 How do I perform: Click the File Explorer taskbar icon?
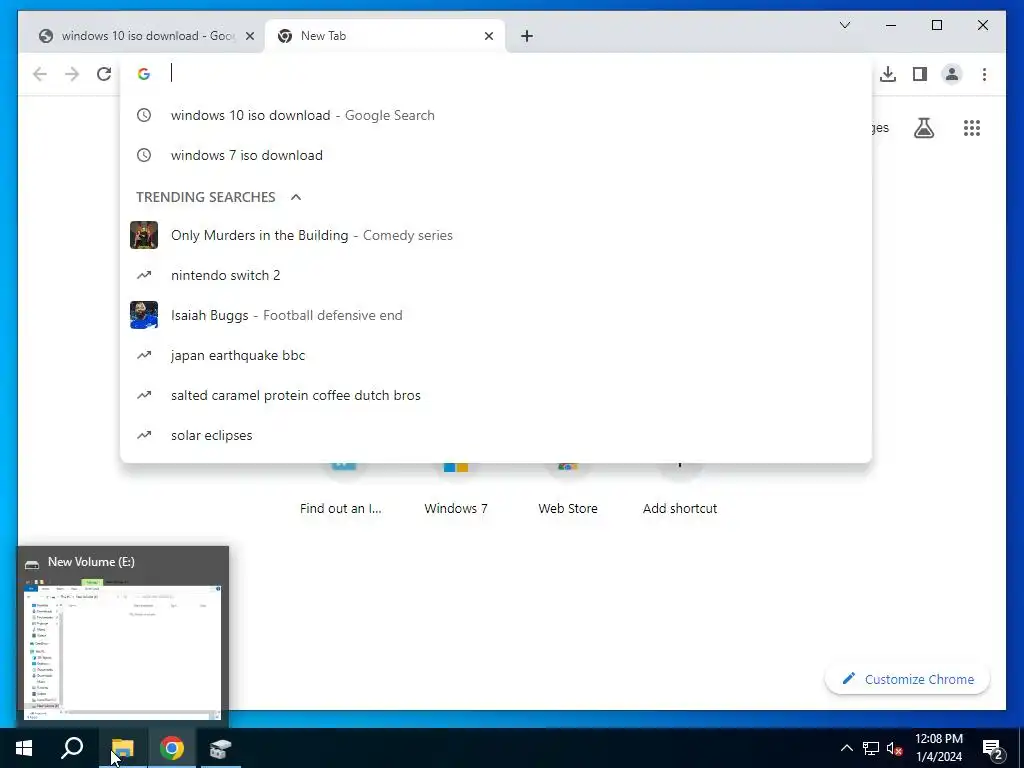(x=122, y=748)
